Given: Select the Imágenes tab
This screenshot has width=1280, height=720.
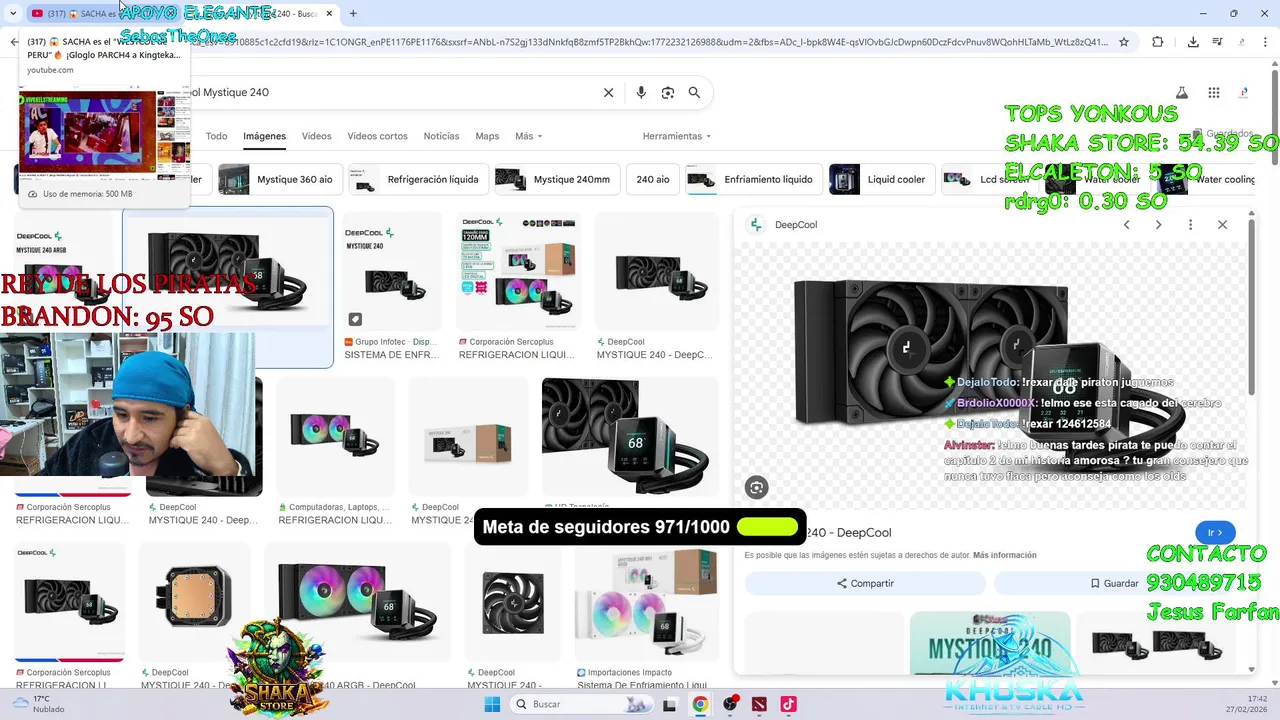Looking at the screenshot, I should [265, 136].
